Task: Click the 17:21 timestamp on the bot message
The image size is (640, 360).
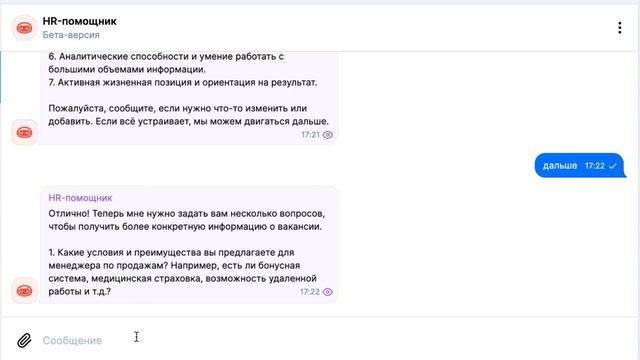Action: tap(310, 135)
